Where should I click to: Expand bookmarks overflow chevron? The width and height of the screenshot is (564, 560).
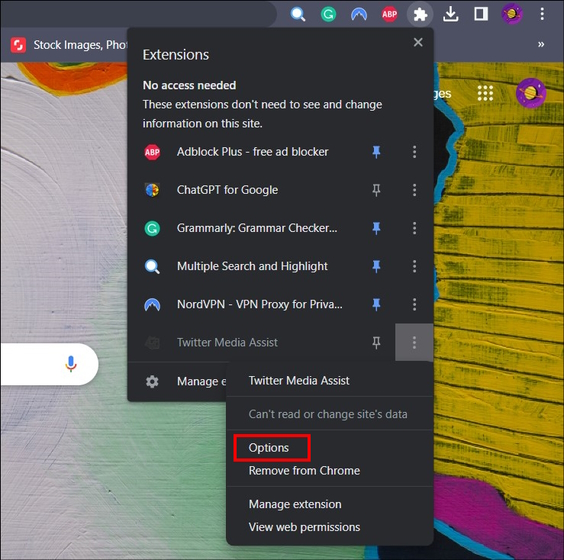(x=541, y=45)
